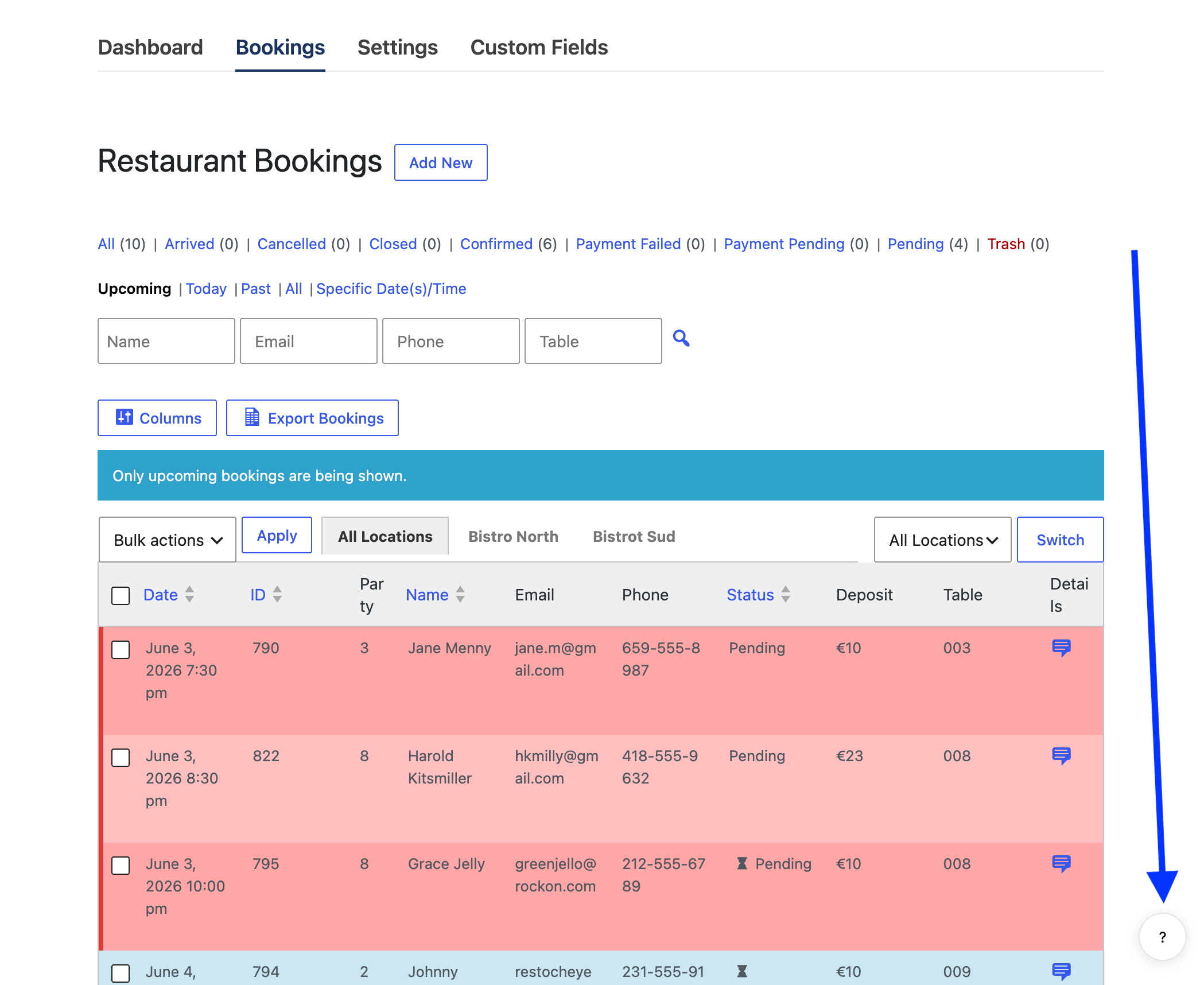Click the Apply button
The height and width of the screenshot is (985, 1204).
(277, 535)
